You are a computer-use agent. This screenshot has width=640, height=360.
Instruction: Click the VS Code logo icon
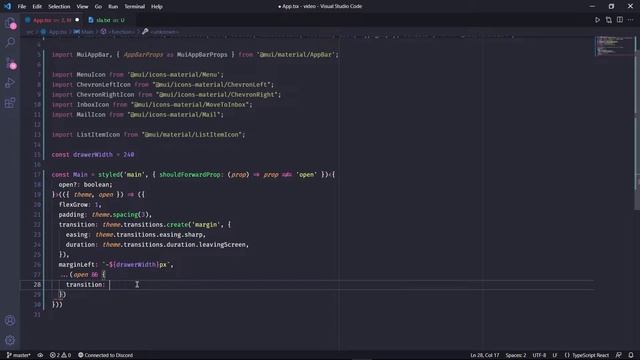pos(7,6)
